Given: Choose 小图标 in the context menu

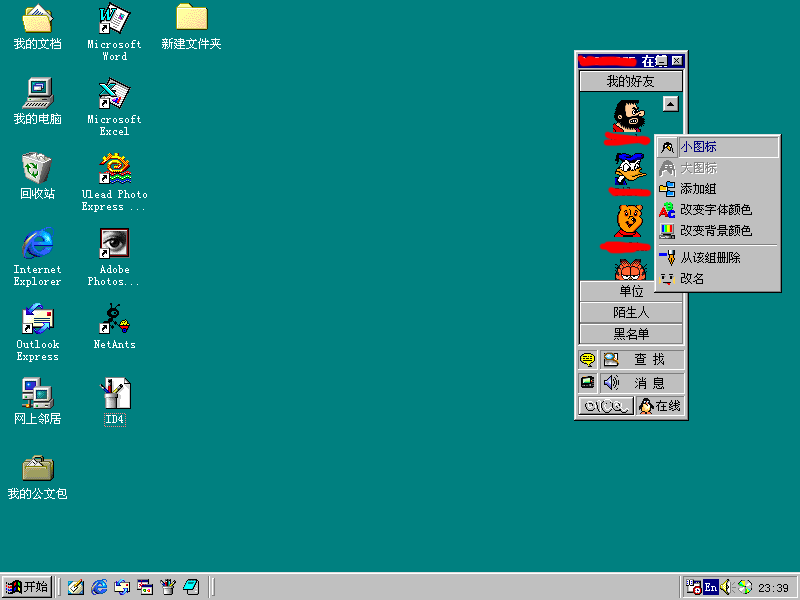Looking at the screenshot, I should [717, 147].
